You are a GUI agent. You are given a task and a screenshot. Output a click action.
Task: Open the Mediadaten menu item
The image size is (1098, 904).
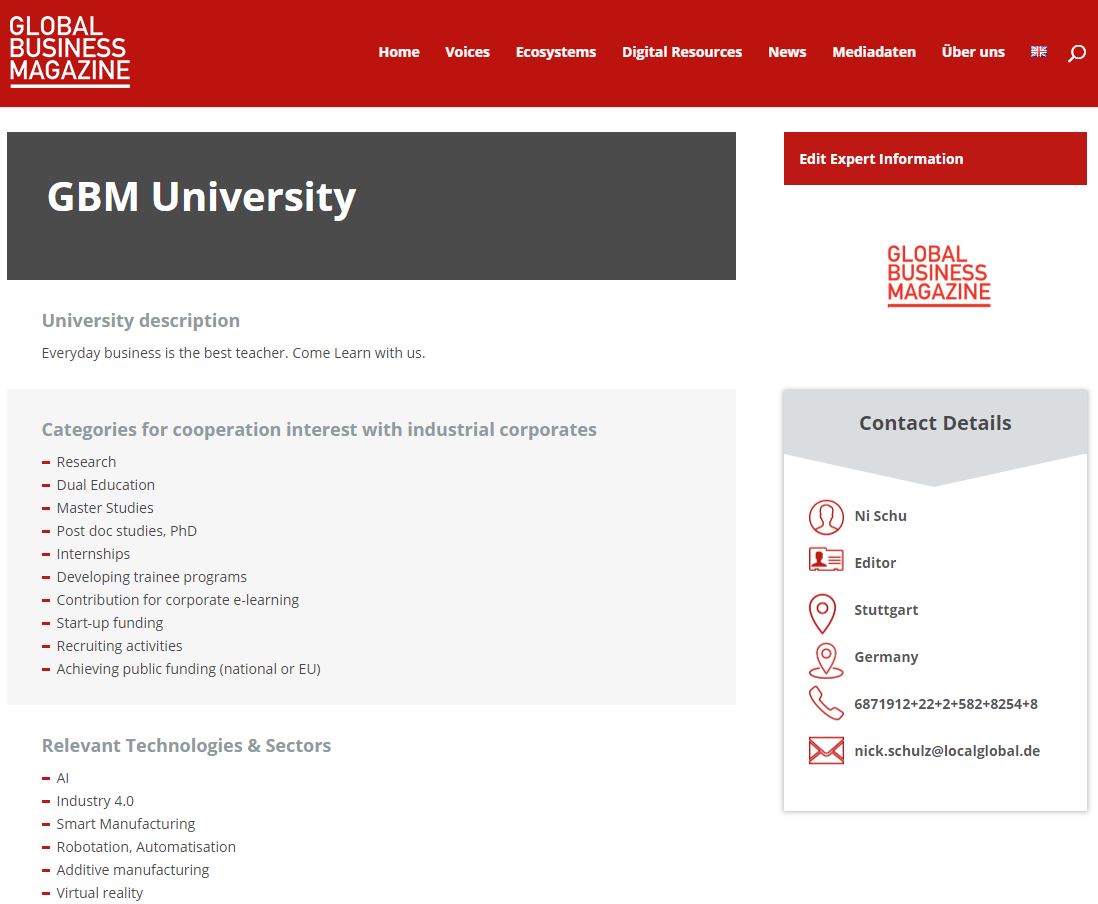(x=874, y=52)
